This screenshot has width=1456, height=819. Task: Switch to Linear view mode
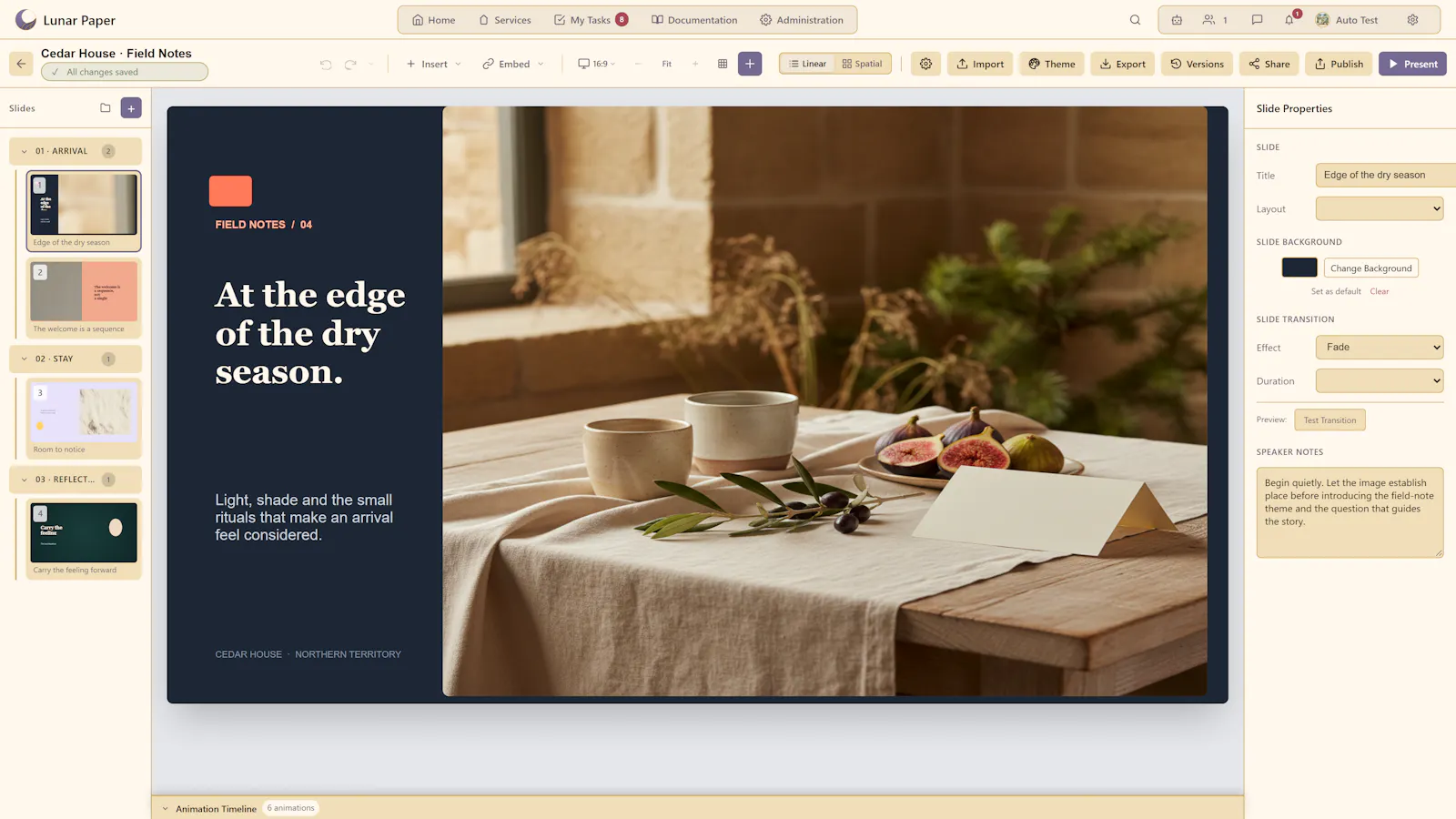[807, 64]
